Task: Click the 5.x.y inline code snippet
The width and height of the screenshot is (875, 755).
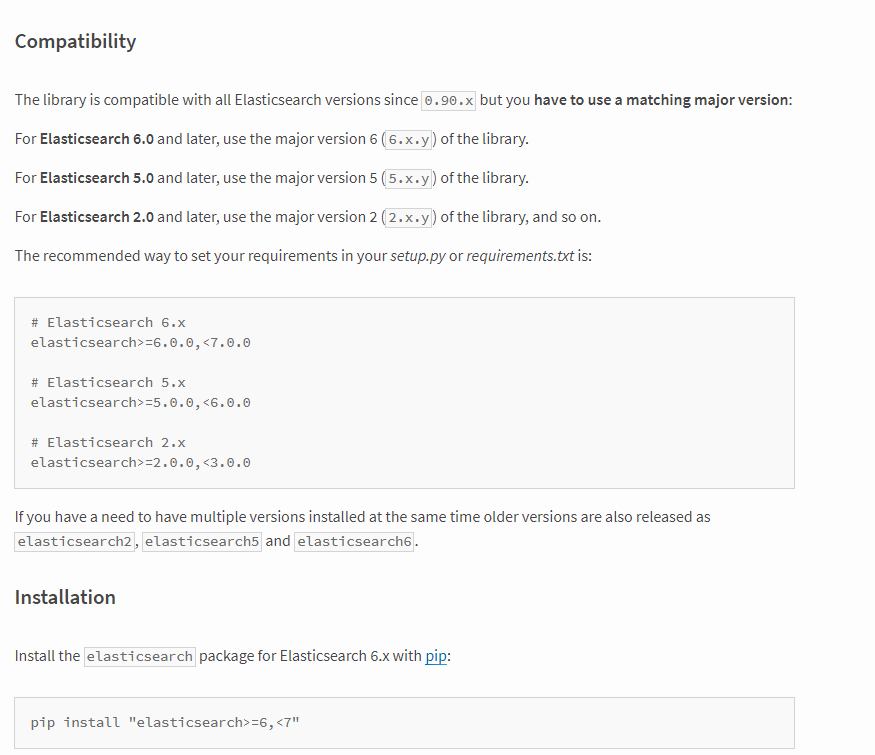Action: [x=408, y=178]
